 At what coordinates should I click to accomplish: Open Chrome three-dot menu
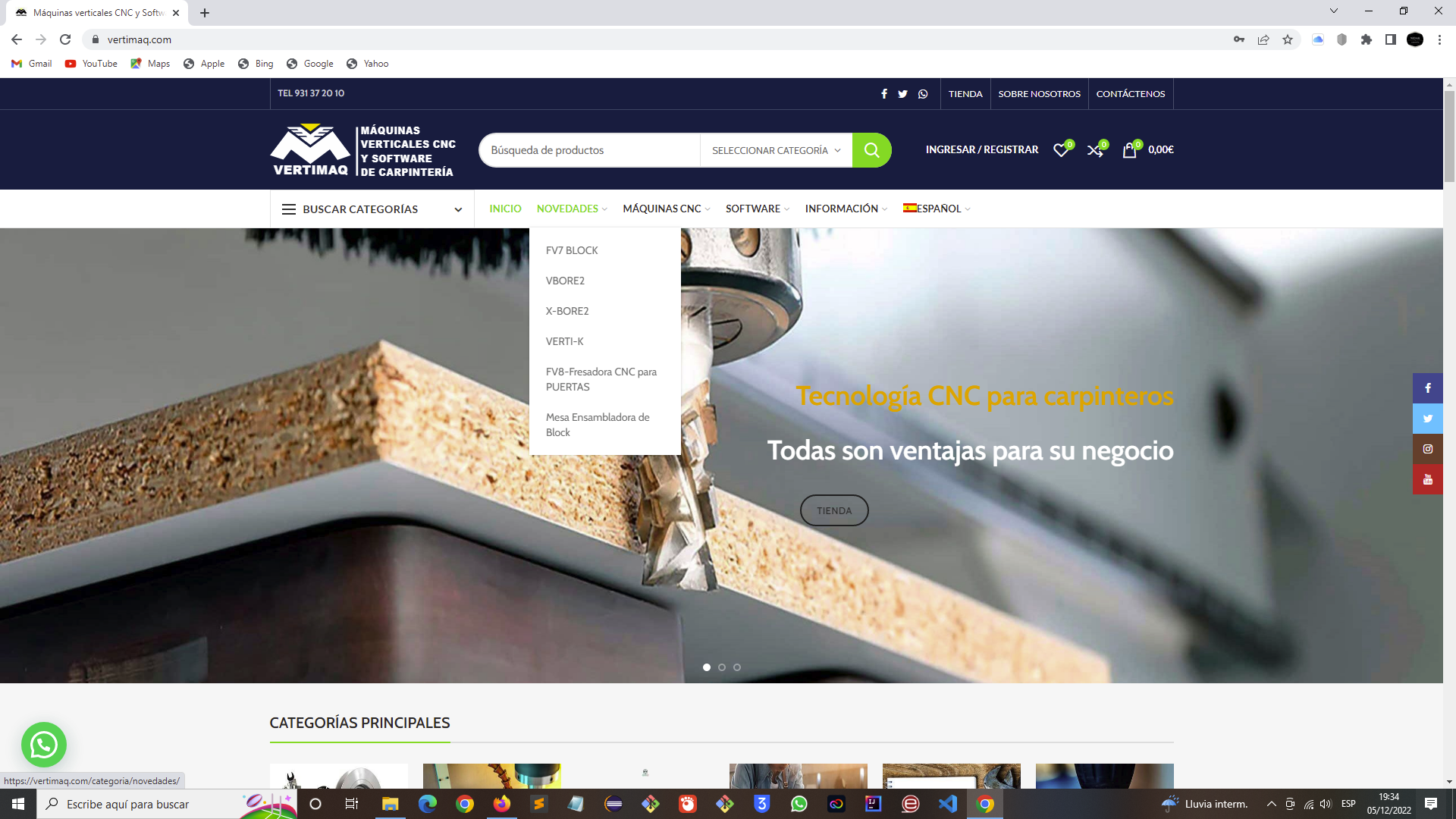pyautogui.click(x=1439, y=39)
